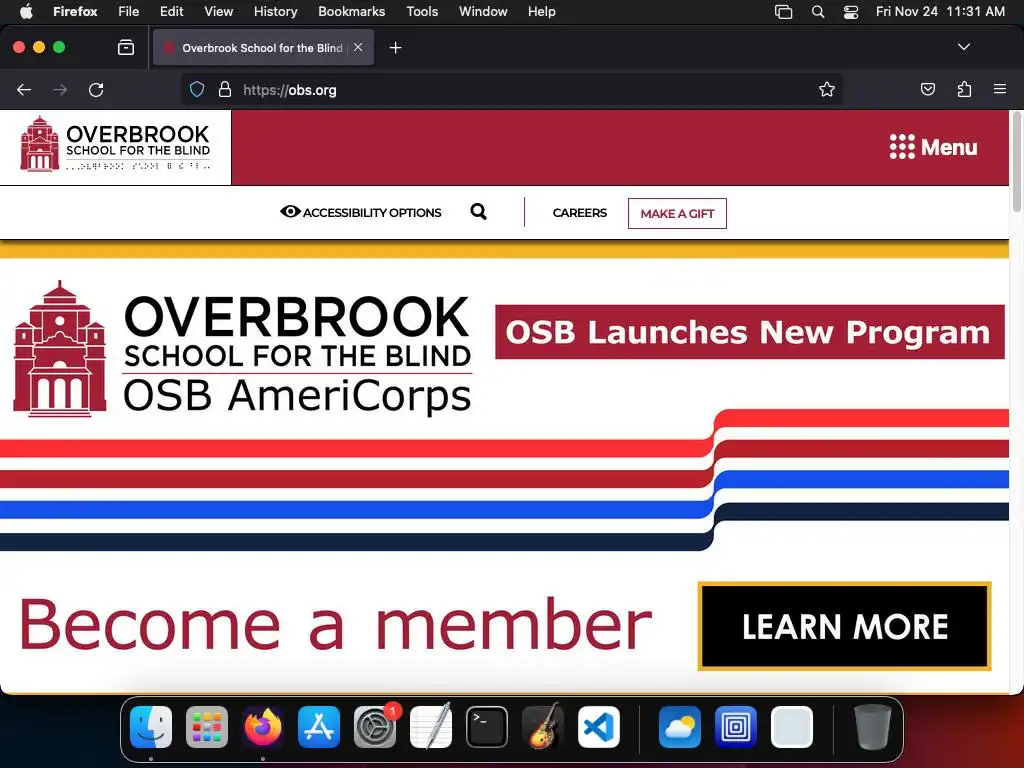The height and width of the screenshot is (768, 1024).
Task: Open Launchpad from the dock
Action: tap(207, 727)
